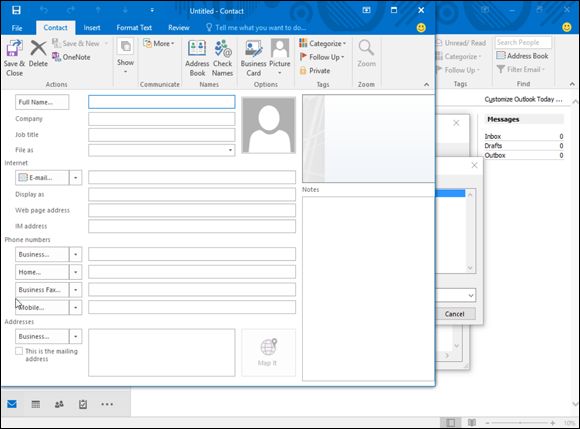The width and height of the screenshot is (580, 429).
Task: Click the Home phone button
Action: click(42, 272)
